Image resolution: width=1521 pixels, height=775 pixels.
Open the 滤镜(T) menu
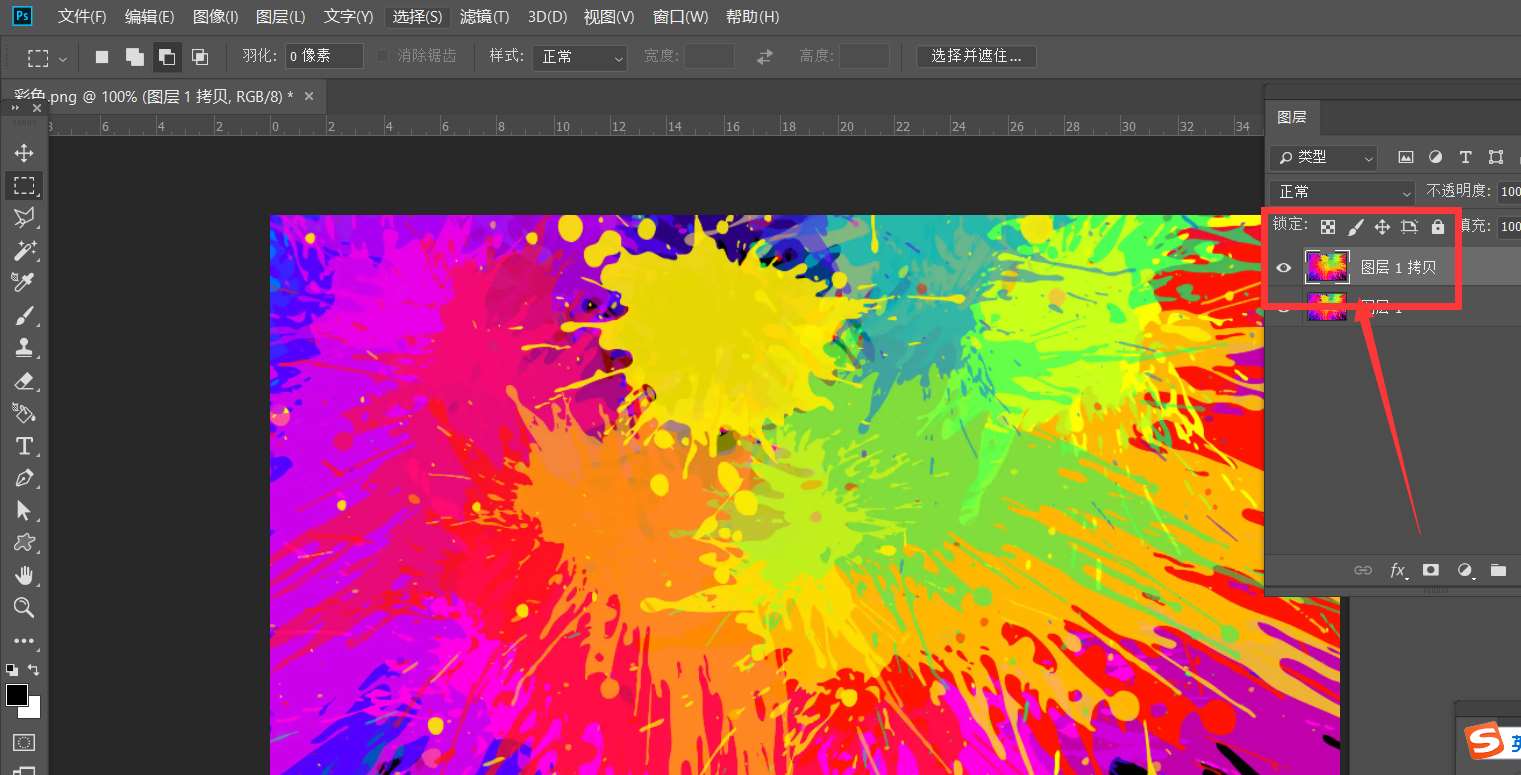(x=484, y=17)
